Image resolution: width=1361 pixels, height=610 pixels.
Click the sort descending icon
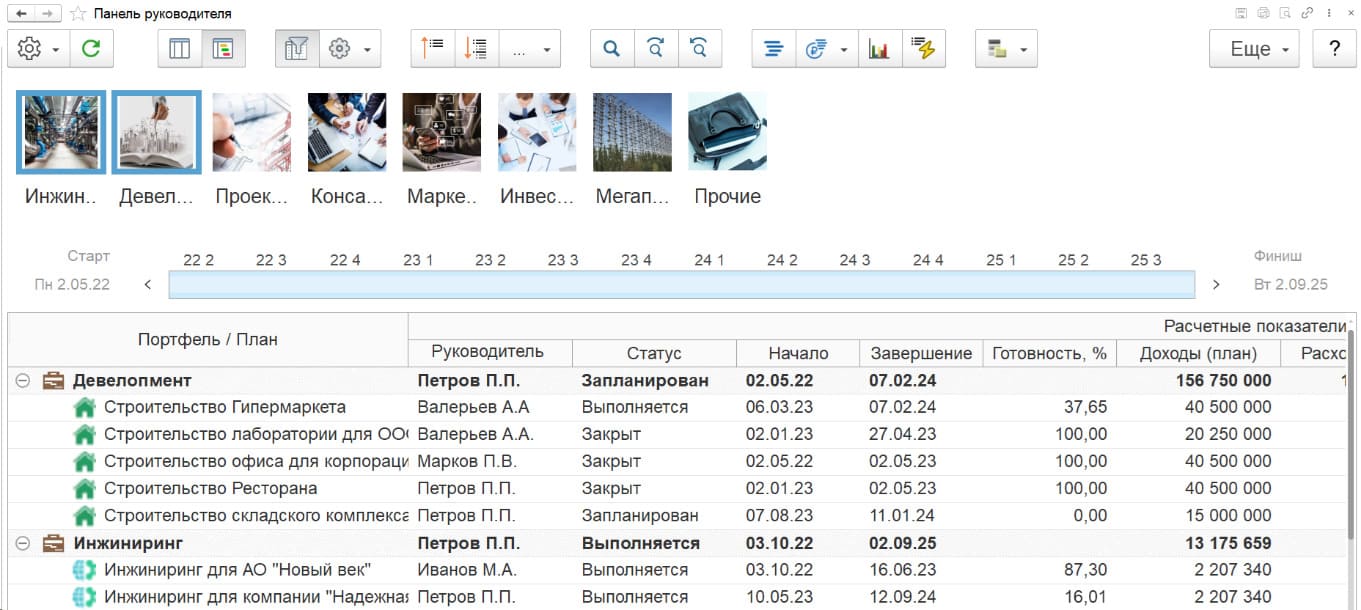tap(477, 49)
